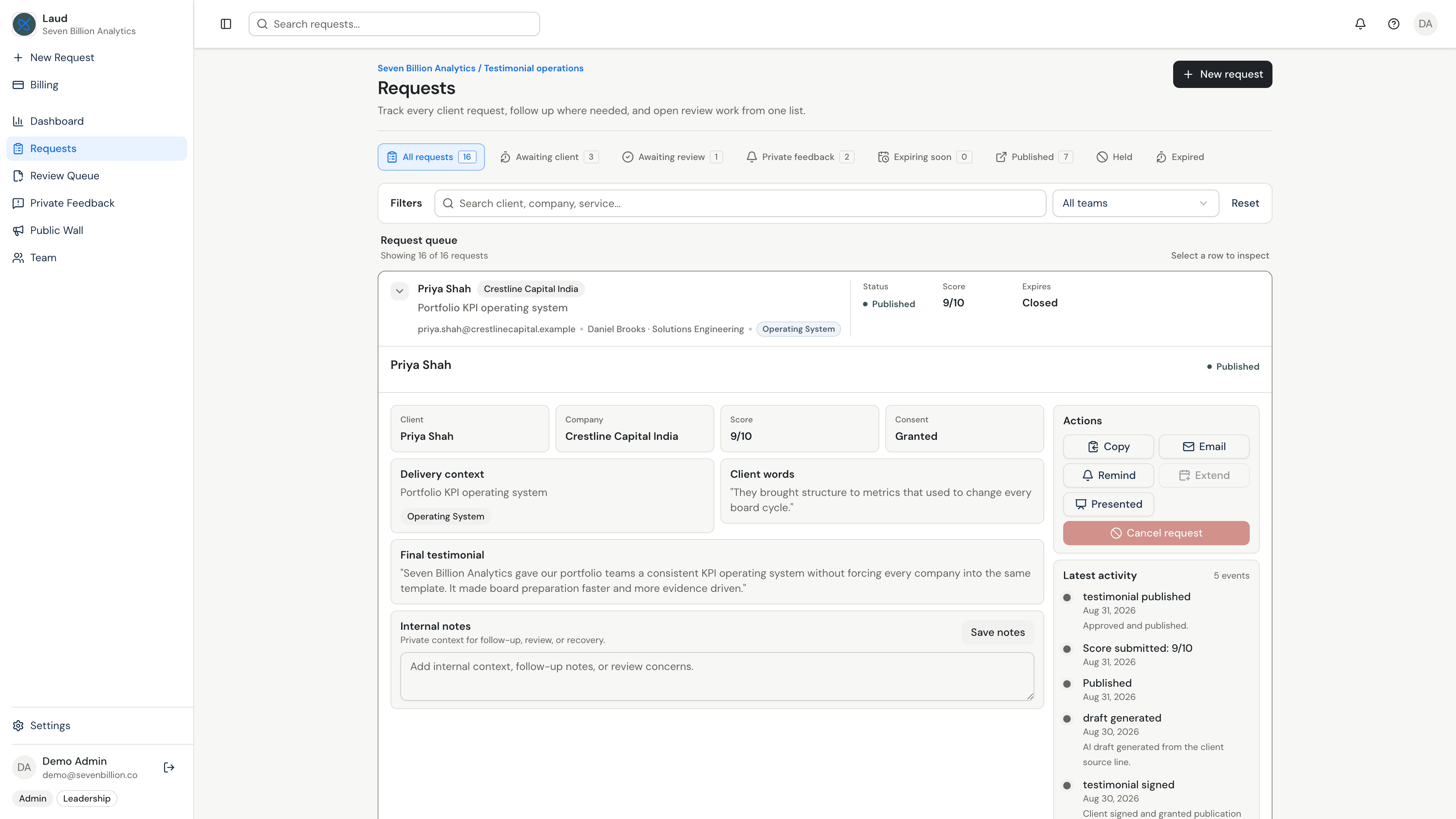
Task: Click the dark New request button
Action: pos(1222,74)
